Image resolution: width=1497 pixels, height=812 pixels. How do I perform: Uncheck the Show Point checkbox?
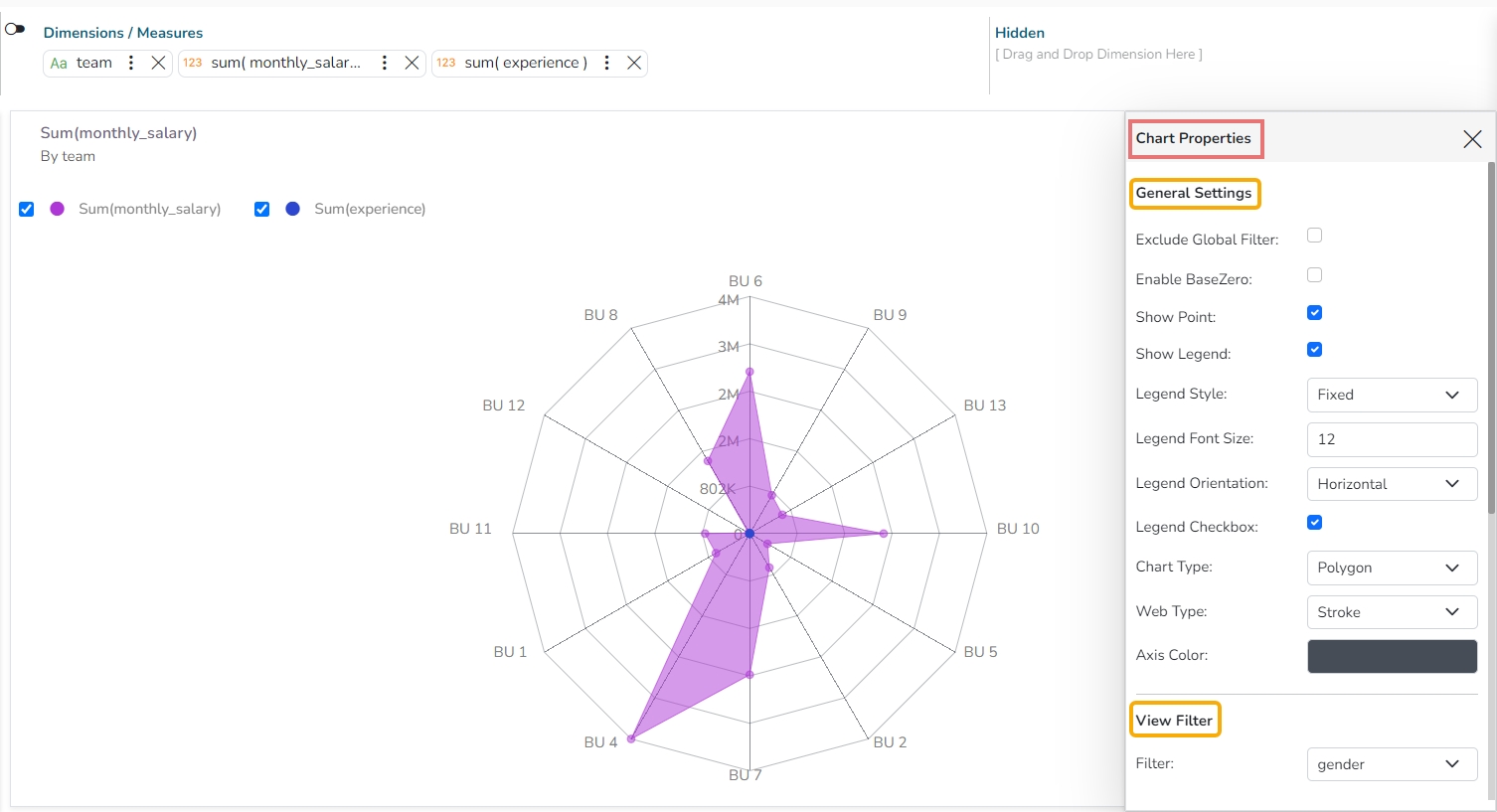point(1314,313)
